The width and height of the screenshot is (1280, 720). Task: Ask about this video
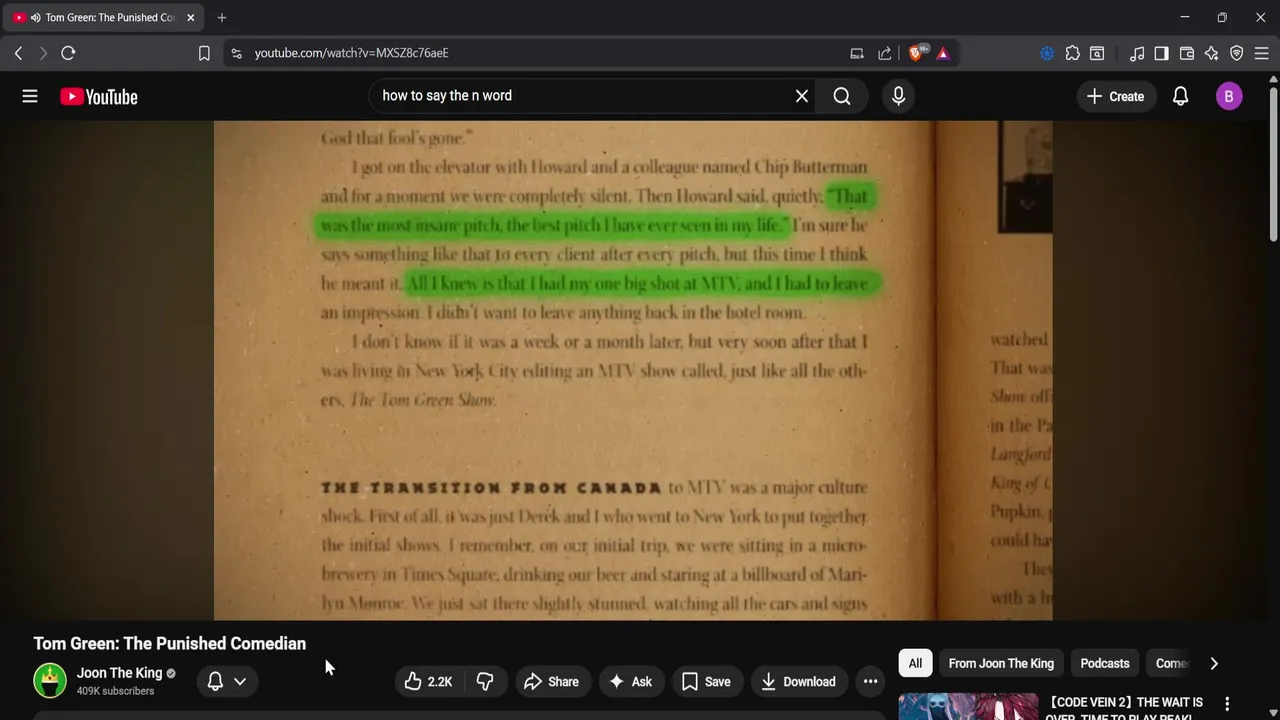tap(631, 681)
